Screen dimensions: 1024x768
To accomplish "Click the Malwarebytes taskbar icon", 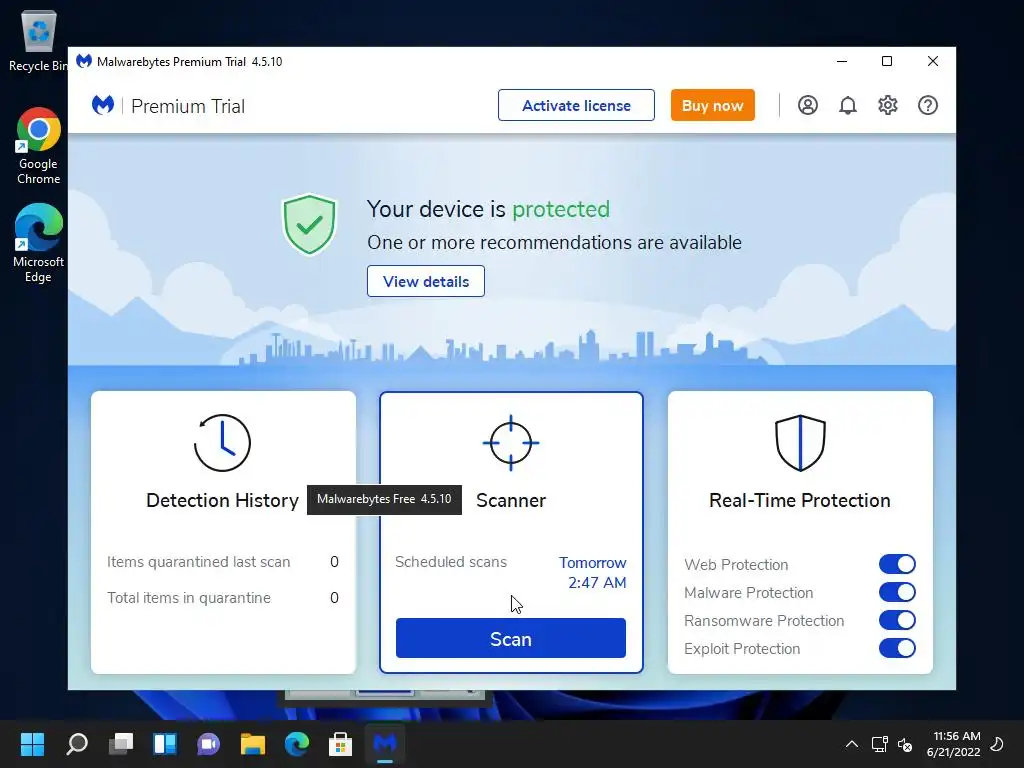I will tap(385, 743).
